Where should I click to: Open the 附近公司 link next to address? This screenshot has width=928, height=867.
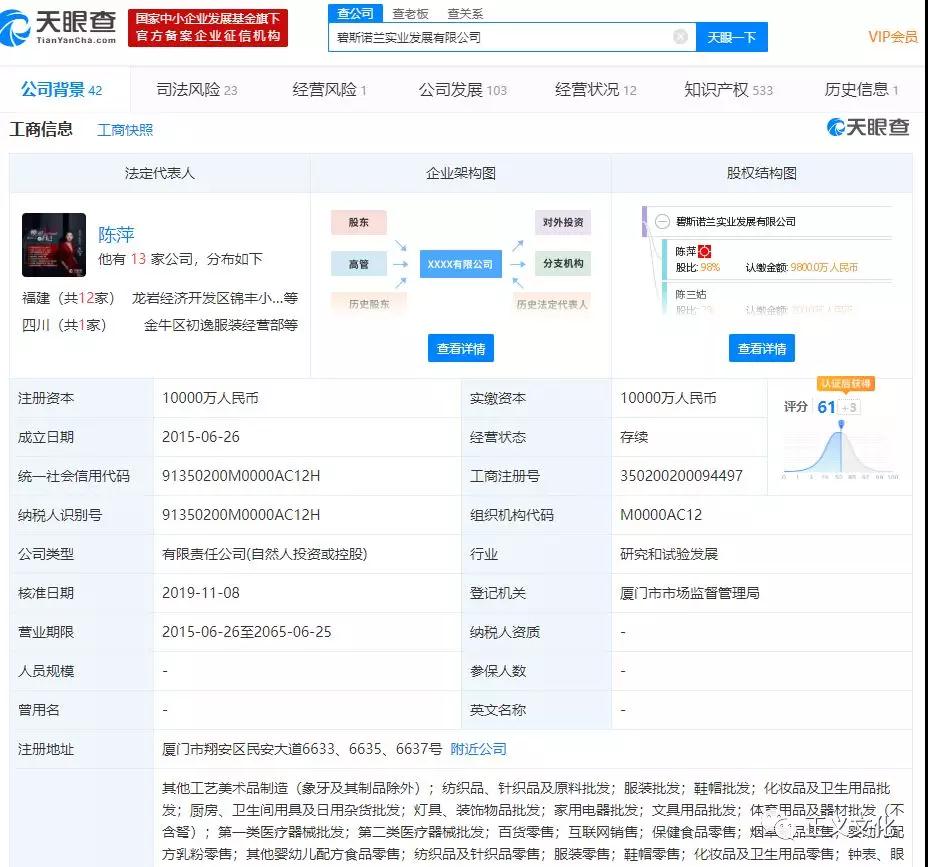(x=478, y=749)
